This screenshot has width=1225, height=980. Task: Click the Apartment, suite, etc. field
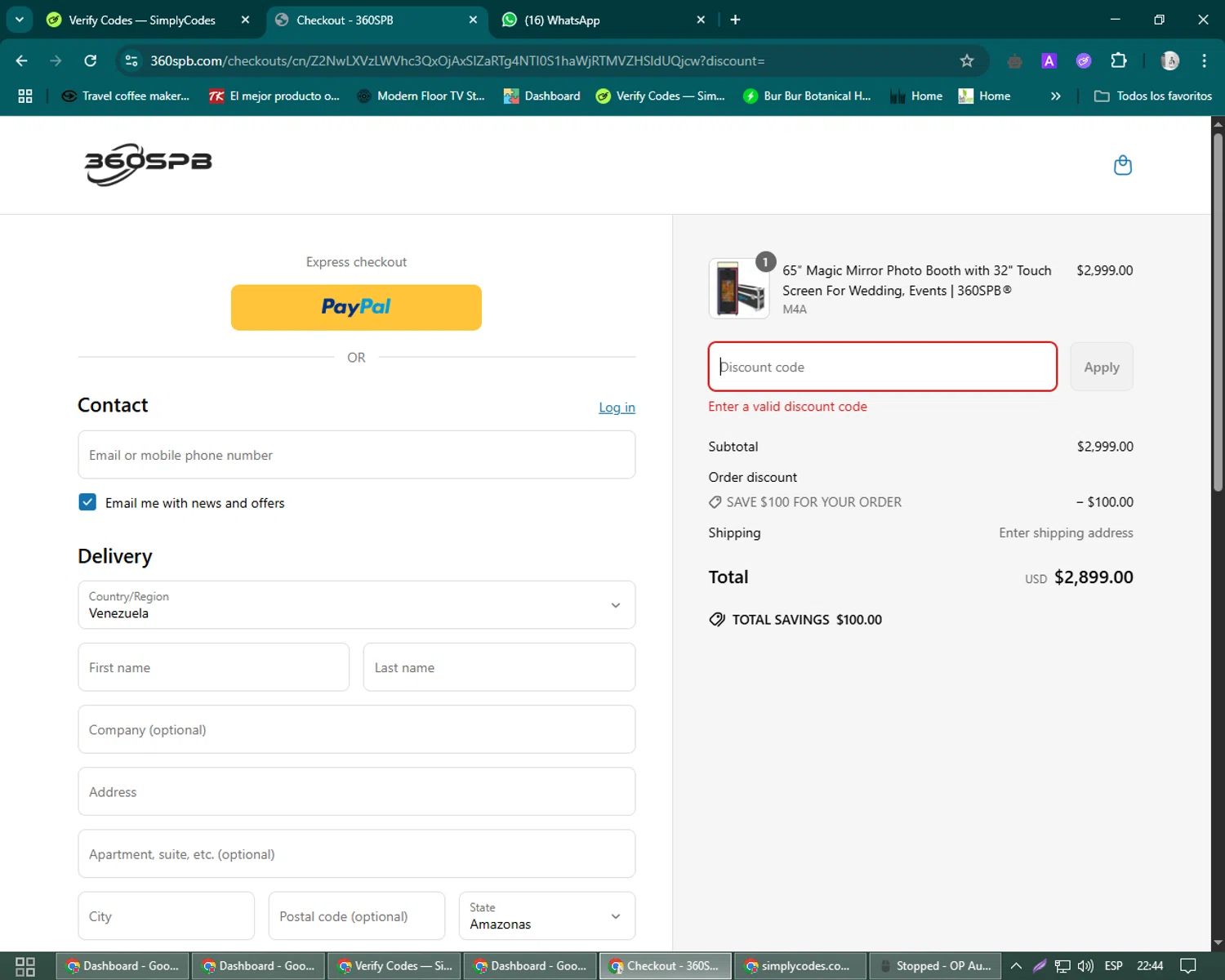click(x=357, y=854)
